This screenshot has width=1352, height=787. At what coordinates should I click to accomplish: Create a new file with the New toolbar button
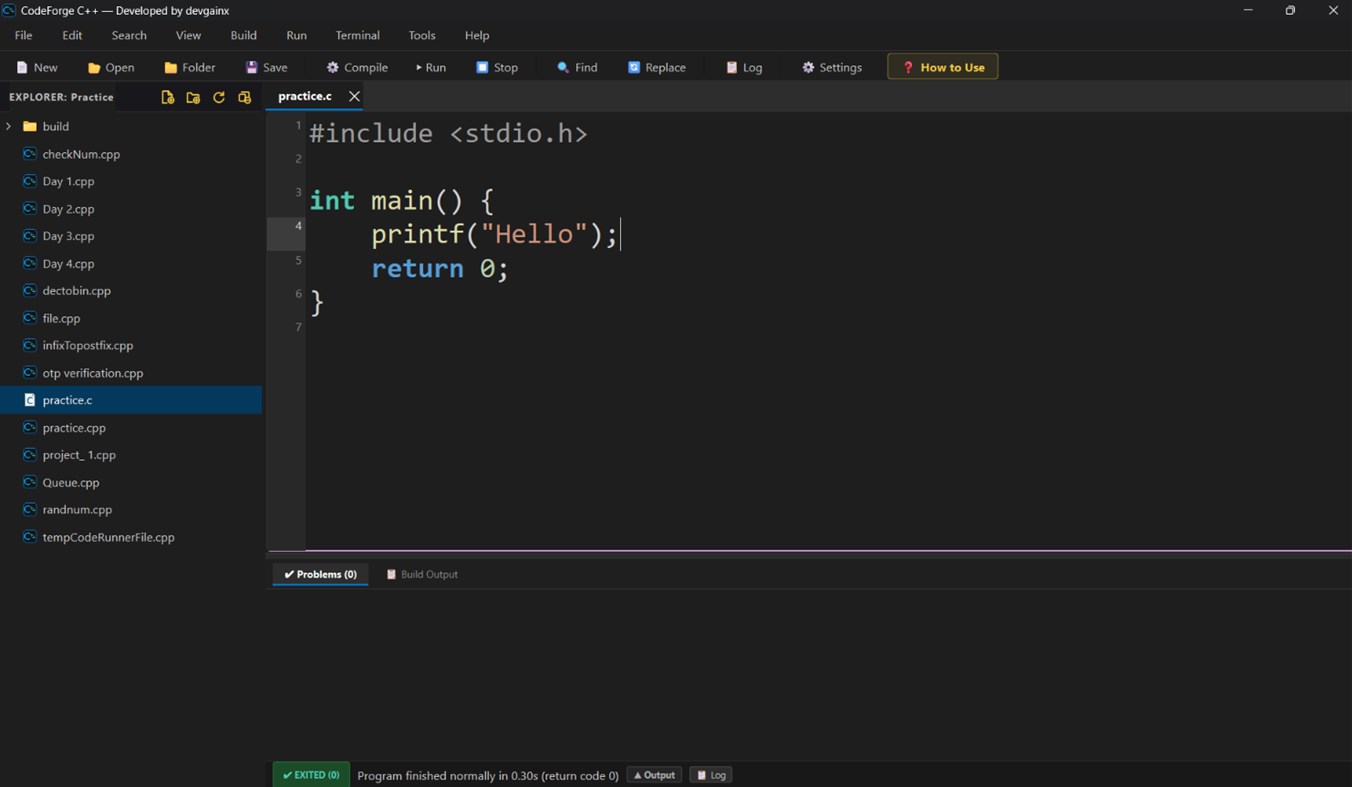tap(37, 67)
